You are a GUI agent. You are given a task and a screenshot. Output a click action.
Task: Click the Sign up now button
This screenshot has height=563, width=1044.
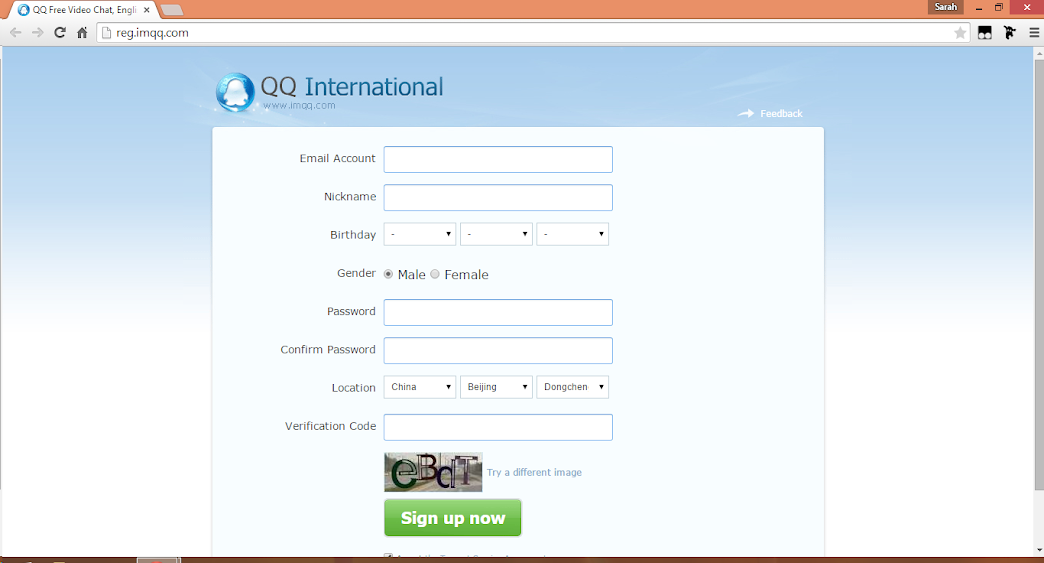tap(453, 518)
